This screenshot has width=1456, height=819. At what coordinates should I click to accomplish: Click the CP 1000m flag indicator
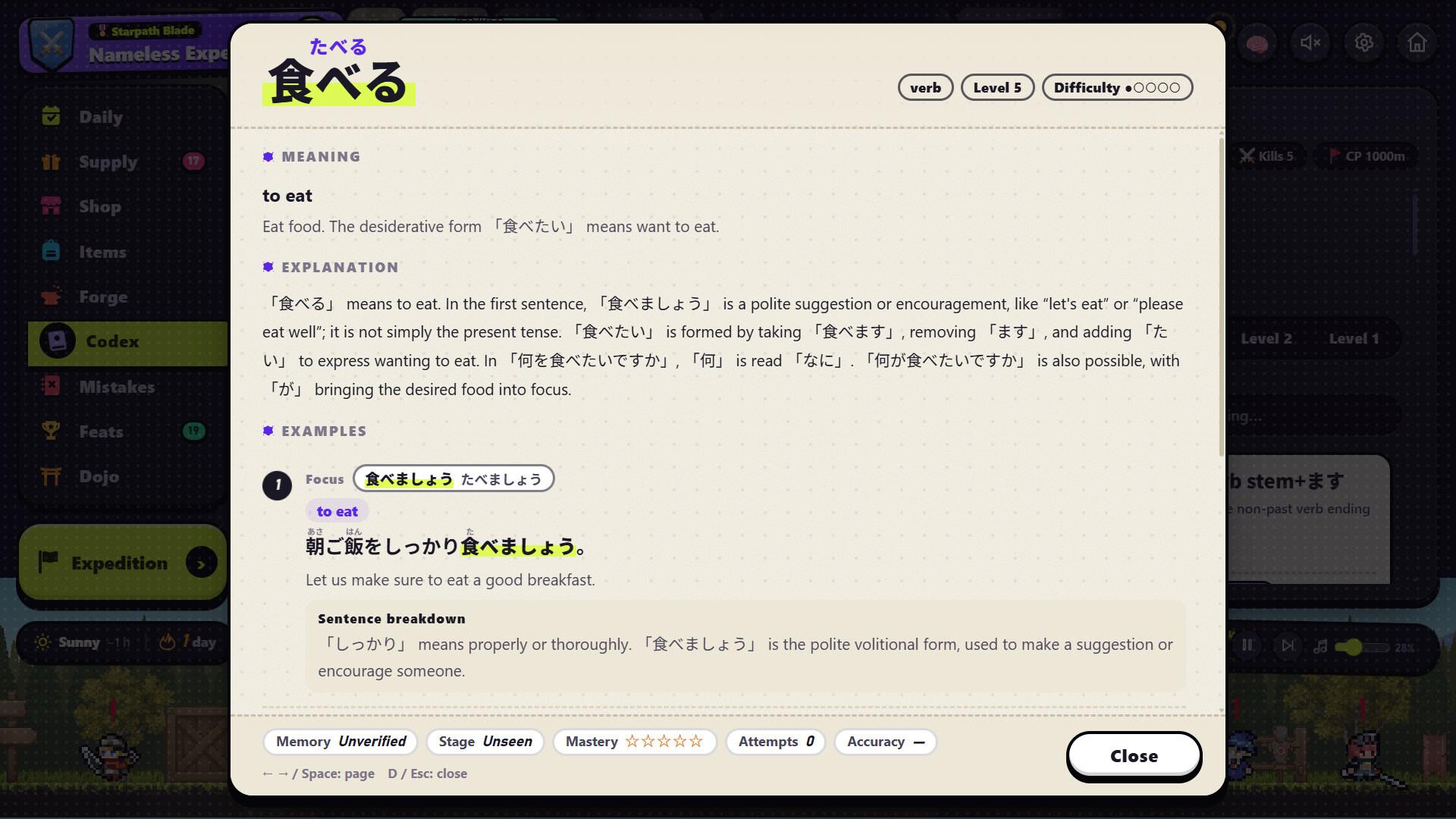1367,156
